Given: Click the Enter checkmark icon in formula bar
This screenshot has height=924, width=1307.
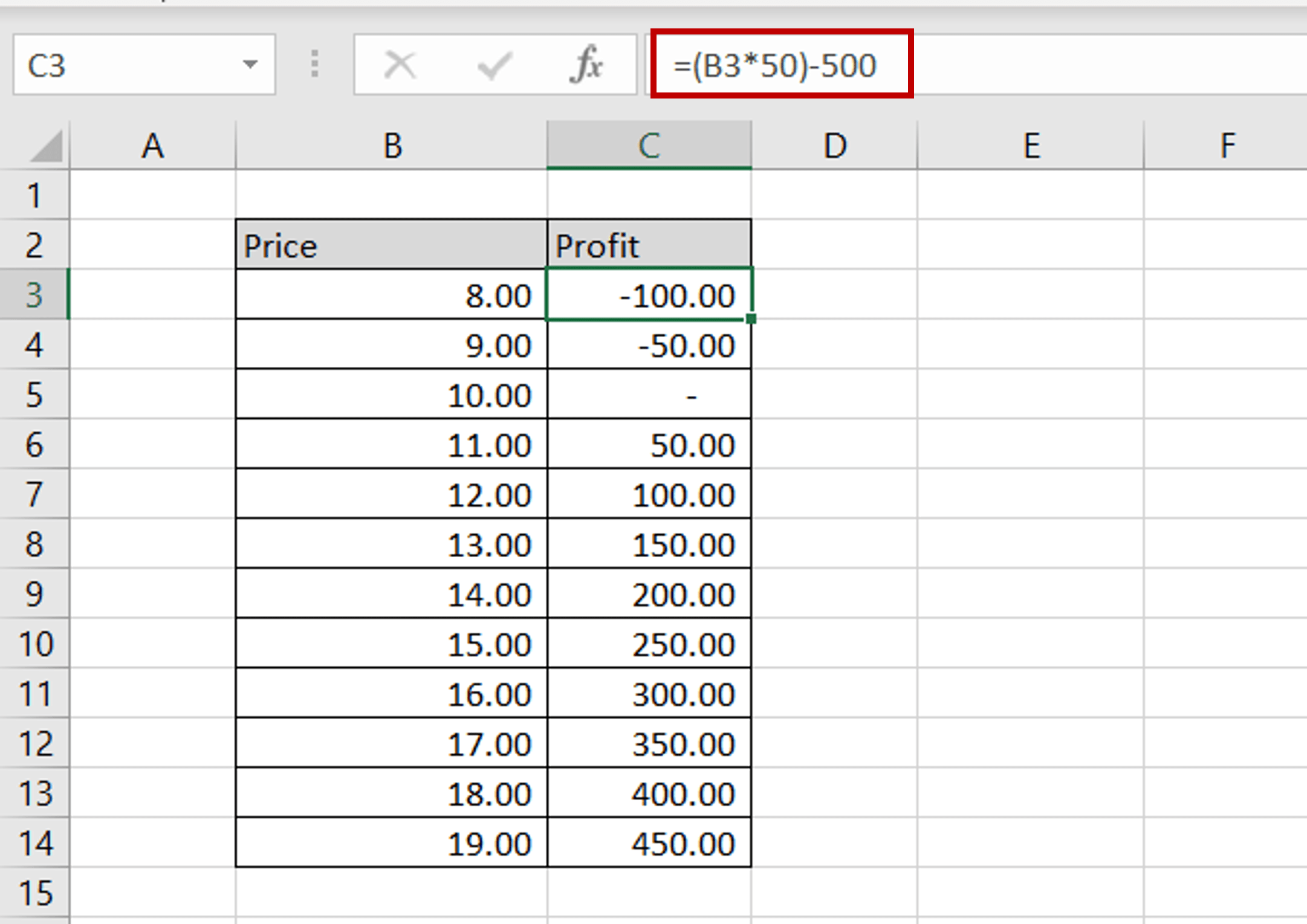Looking at the screenshot, I should 494,65.
